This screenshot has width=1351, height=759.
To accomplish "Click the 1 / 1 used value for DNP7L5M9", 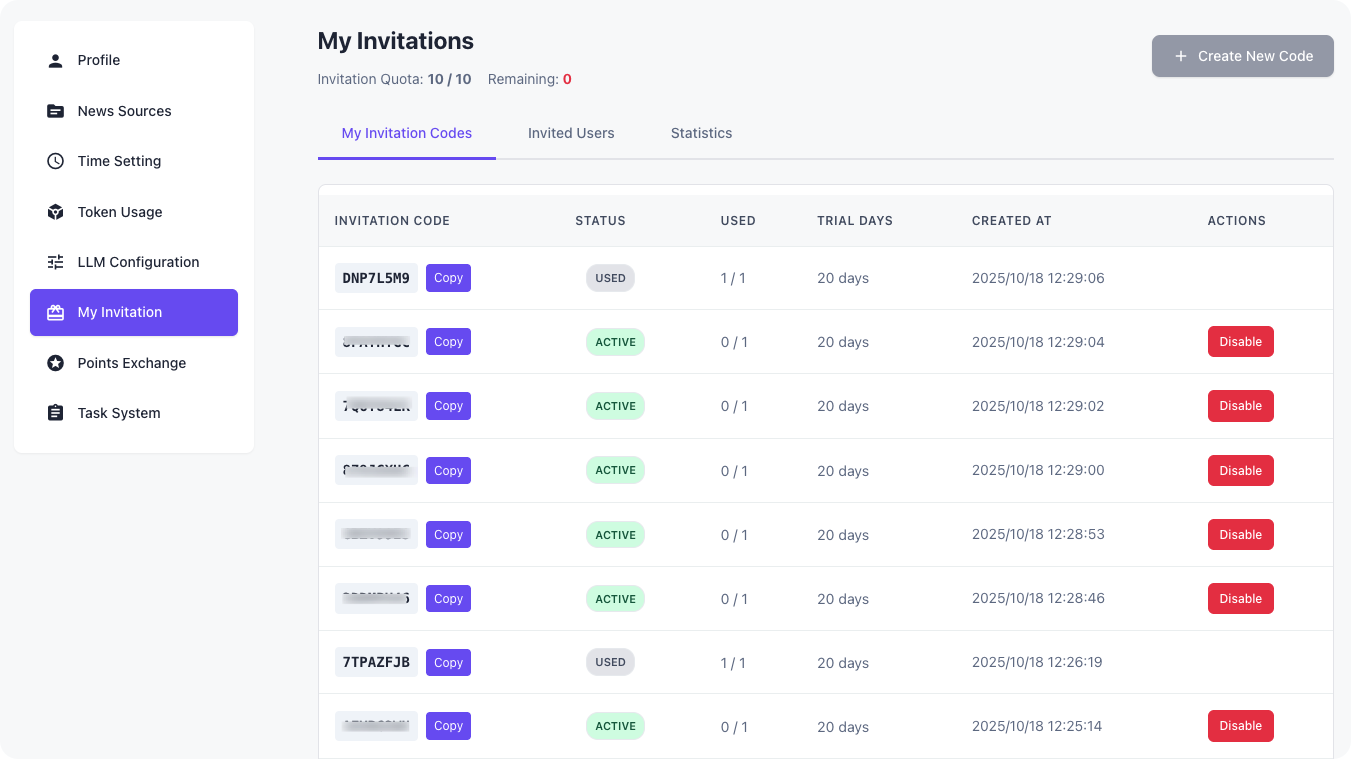I will 733,278.
